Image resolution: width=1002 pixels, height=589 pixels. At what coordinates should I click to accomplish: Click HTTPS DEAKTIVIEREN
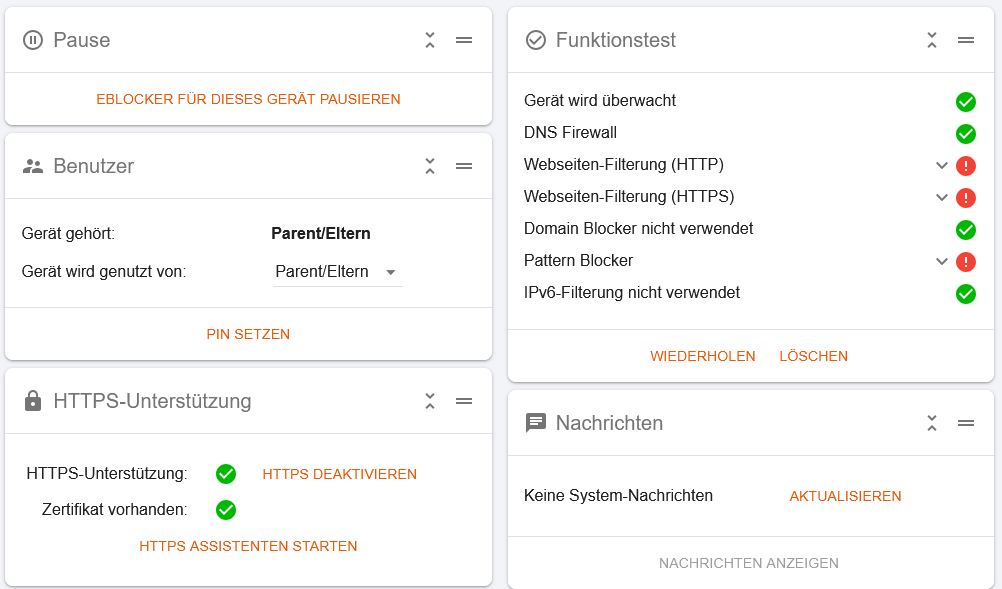coord(340,475)
